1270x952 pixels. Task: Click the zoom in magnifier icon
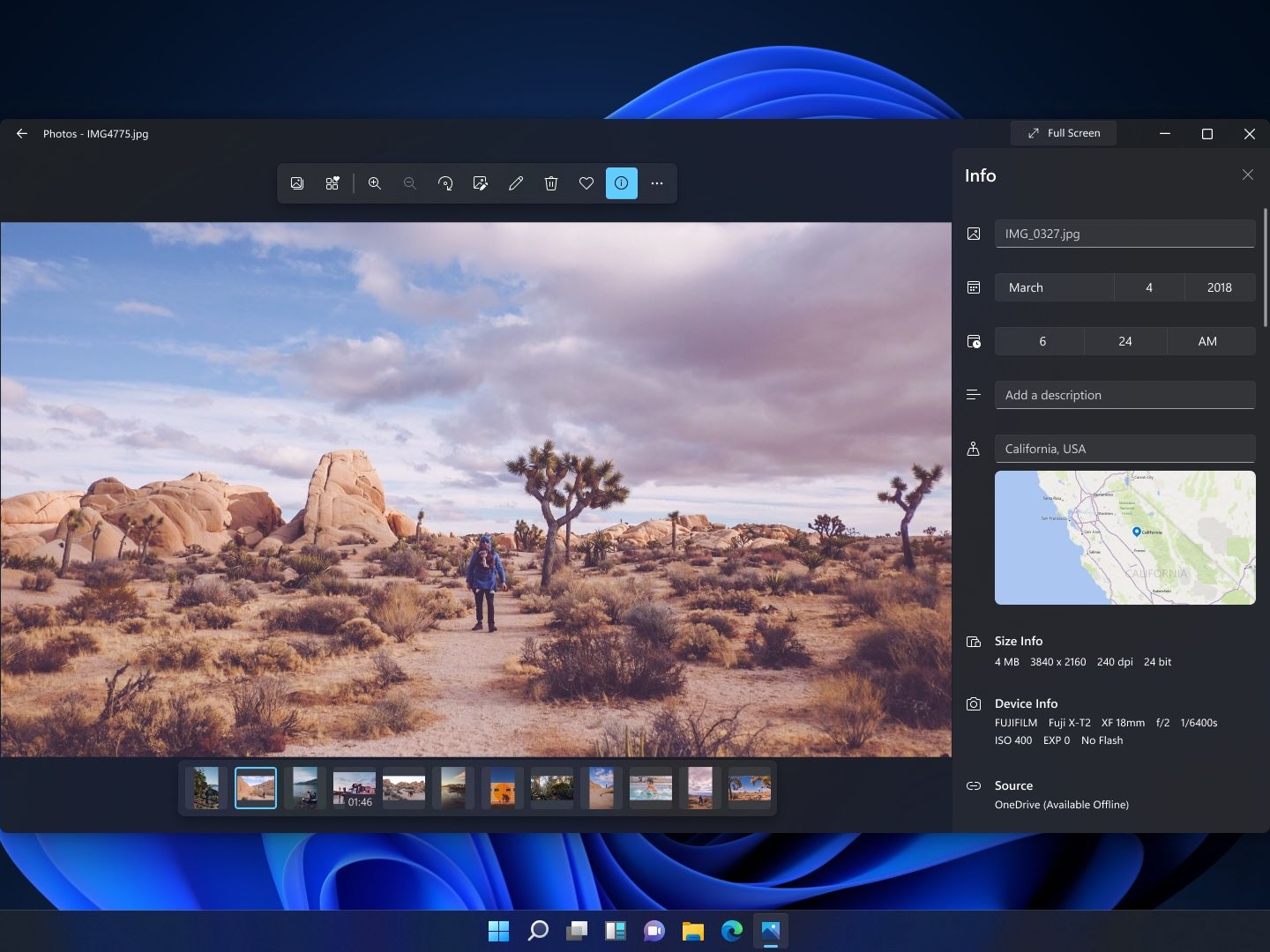click(375, 183)
